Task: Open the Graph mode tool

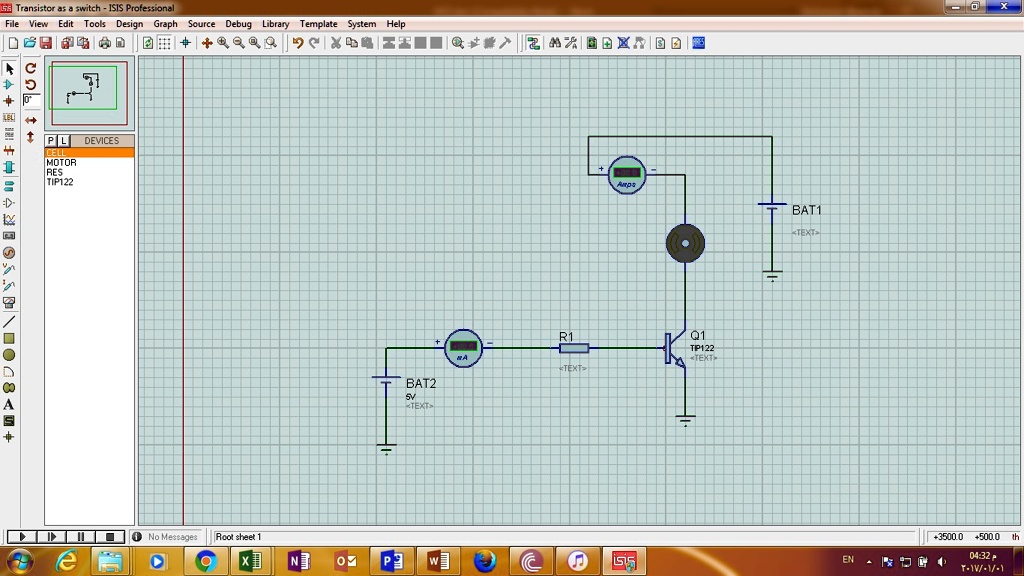Action: click(9, 218)
